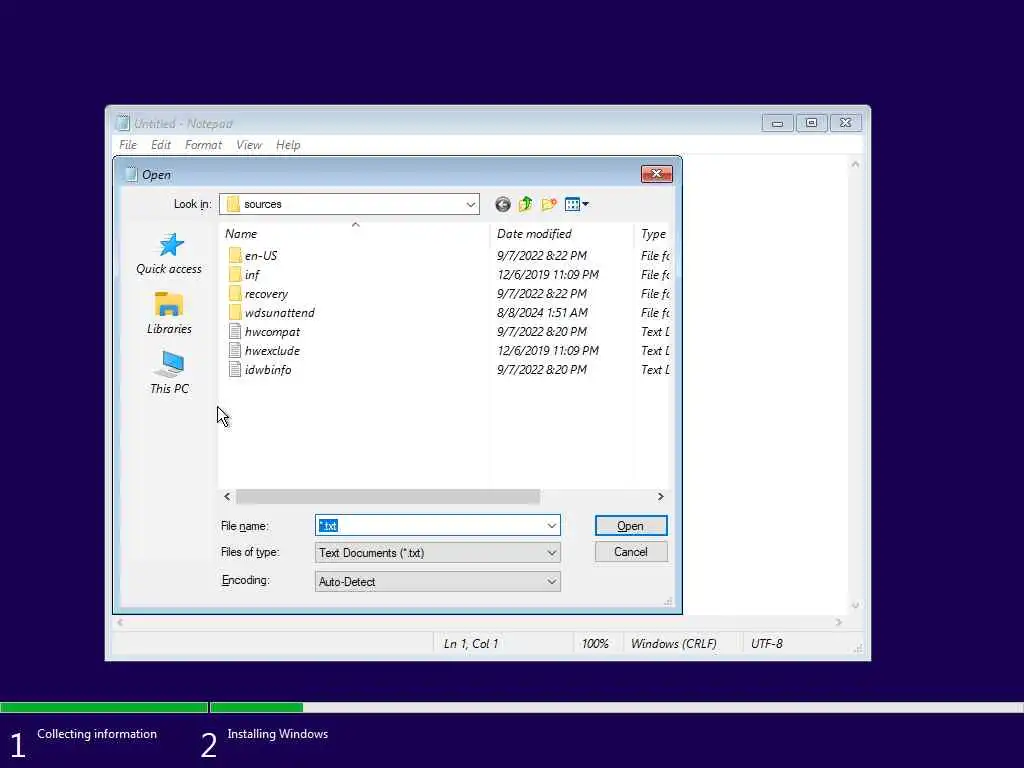Image resolution: width=1024 pixels, height=768 pixels.
Task: Go up one folder level icon
Action: [525, 204]
